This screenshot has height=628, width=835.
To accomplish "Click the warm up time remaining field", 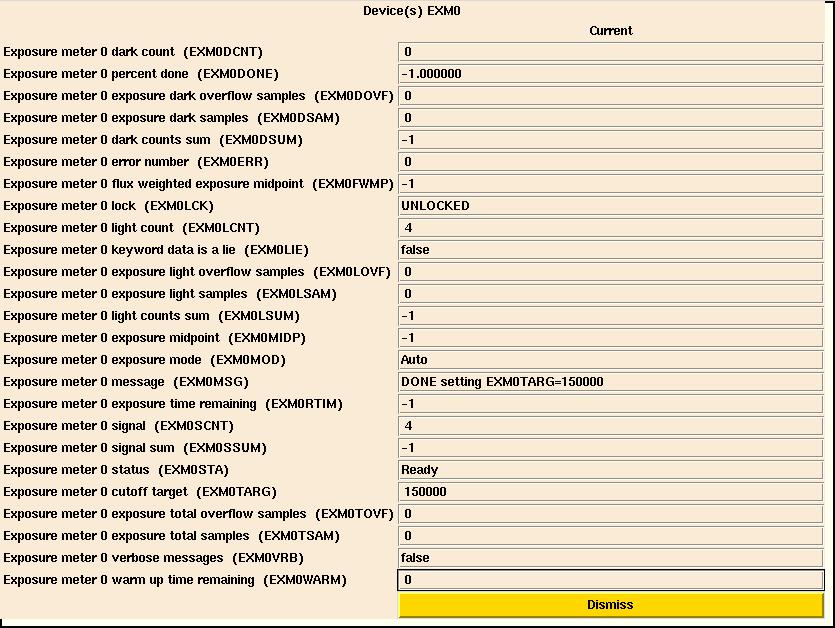I will (x=610, y=580).
